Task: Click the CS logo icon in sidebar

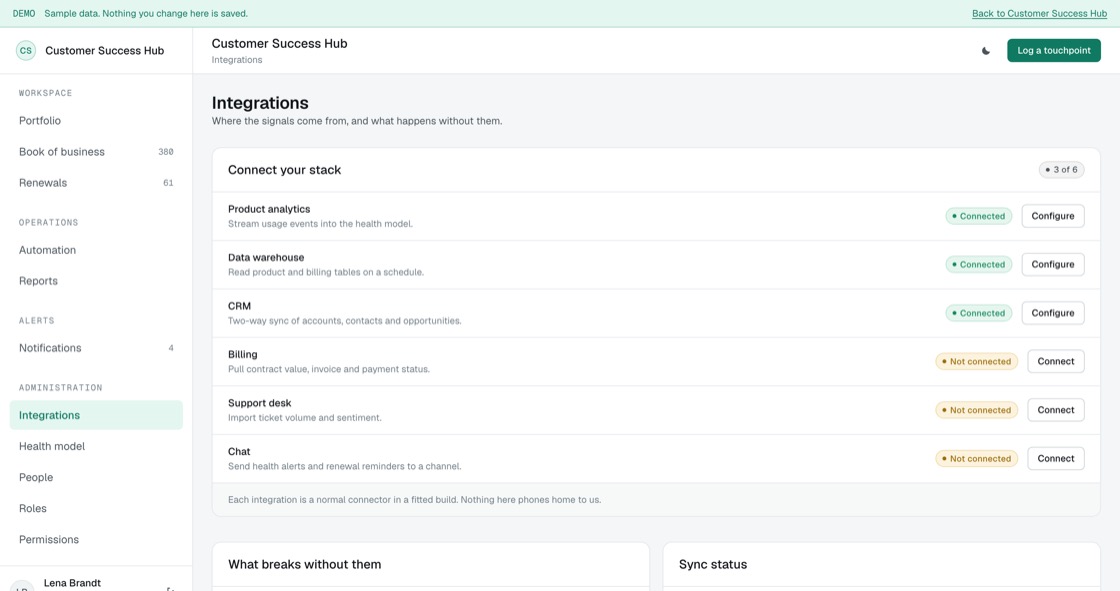Action: (x=26, y=51)
